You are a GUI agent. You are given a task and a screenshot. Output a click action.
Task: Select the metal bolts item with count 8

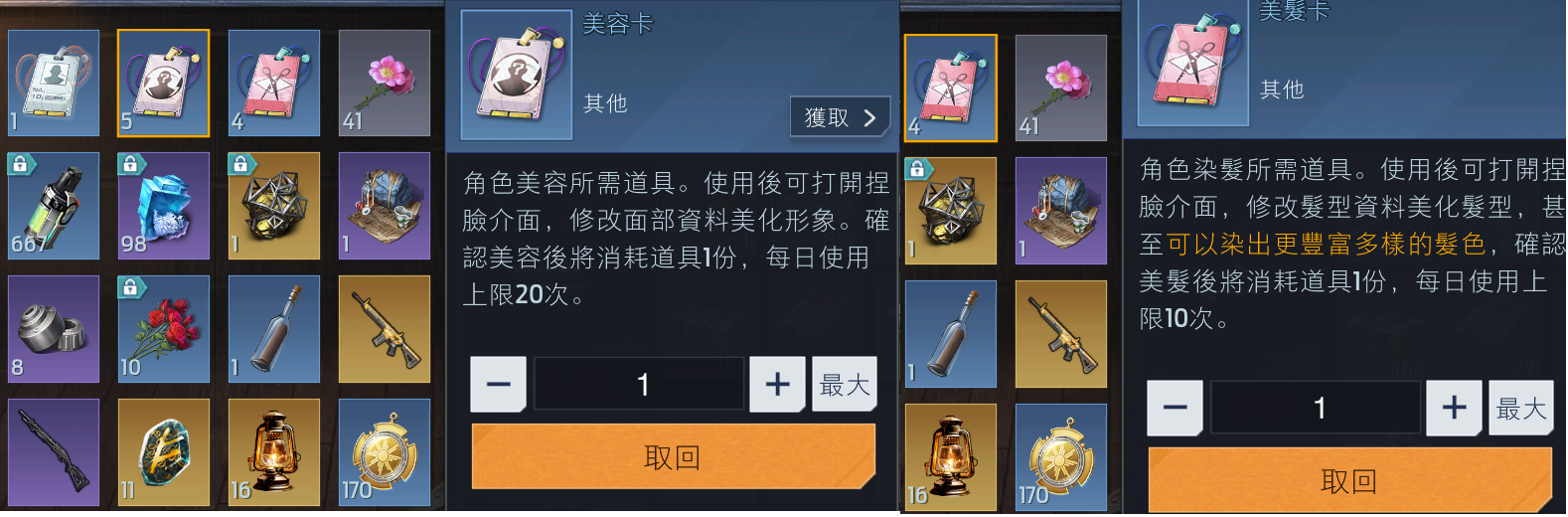pos(54,329)
